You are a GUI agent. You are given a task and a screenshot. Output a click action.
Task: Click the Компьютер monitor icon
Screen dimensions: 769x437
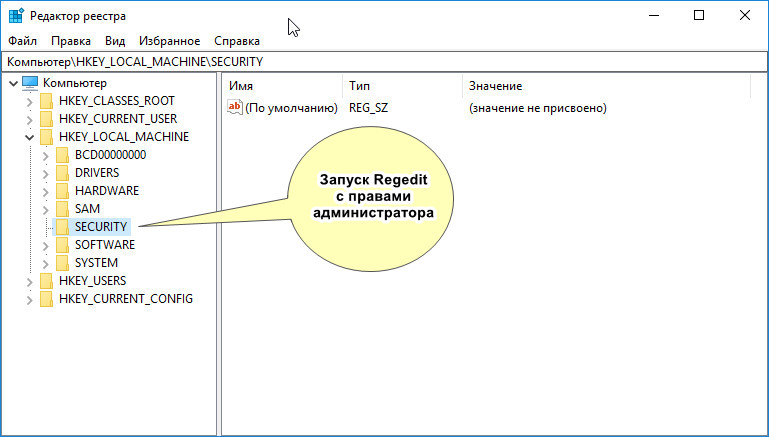coord(30,83)
